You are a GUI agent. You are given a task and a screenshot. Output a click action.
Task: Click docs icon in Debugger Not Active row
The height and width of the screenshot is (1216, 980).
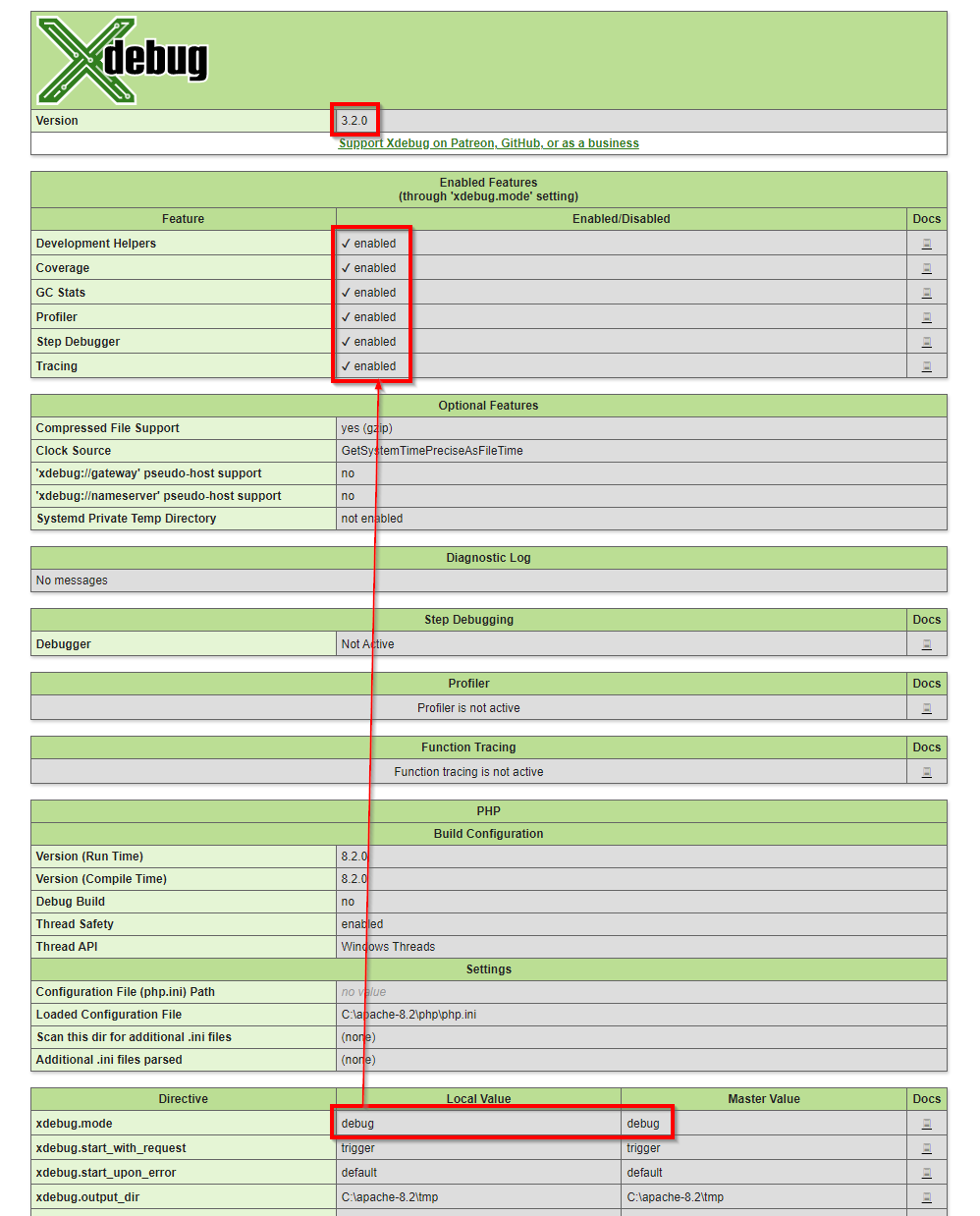(926, 644)
